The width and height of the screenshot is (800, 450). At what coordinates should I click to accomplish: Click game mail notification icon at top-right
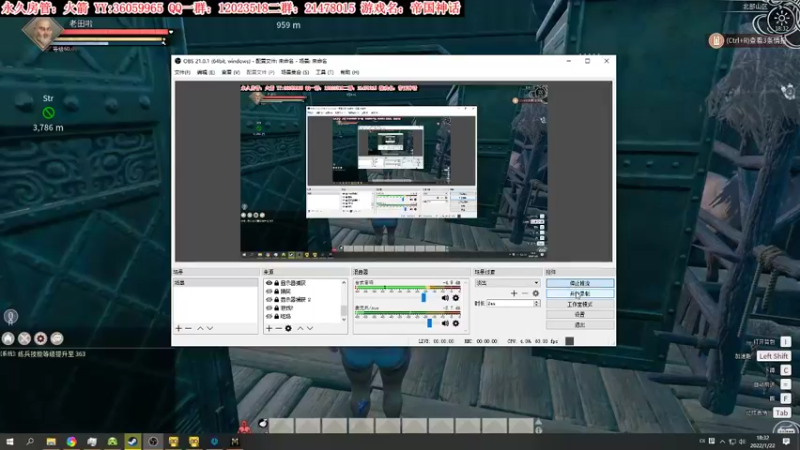tap(716, 40)
